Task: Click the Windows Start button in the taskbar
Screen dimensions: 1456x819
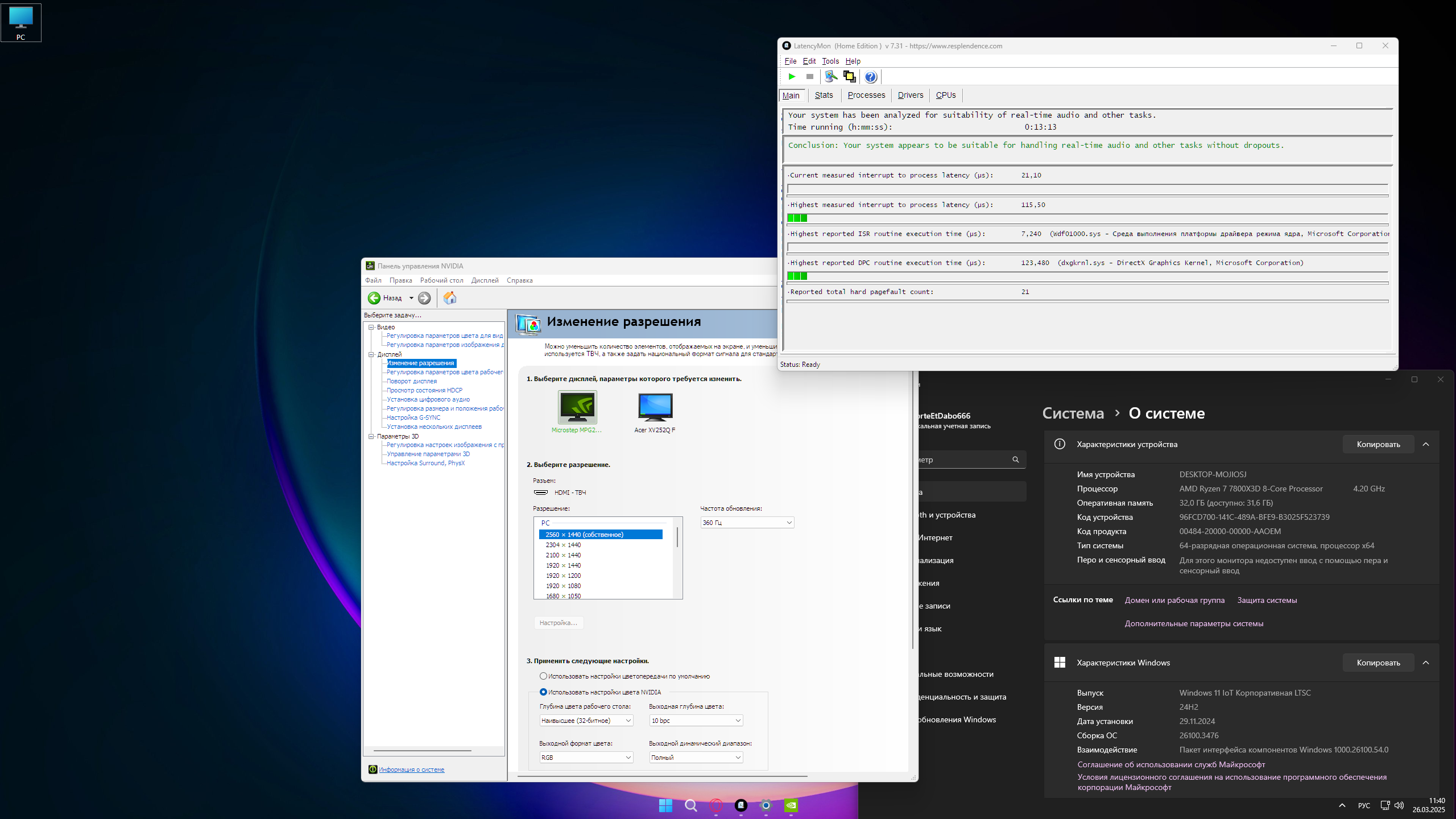Action: pyautogui.click(x=665, y=805)
